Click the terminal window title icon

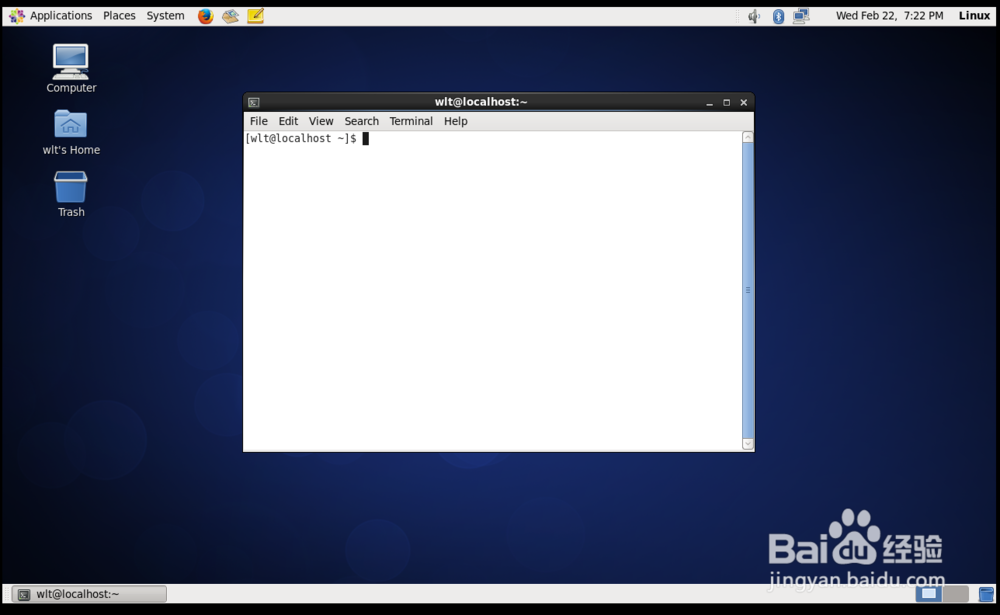coord(254,102)
